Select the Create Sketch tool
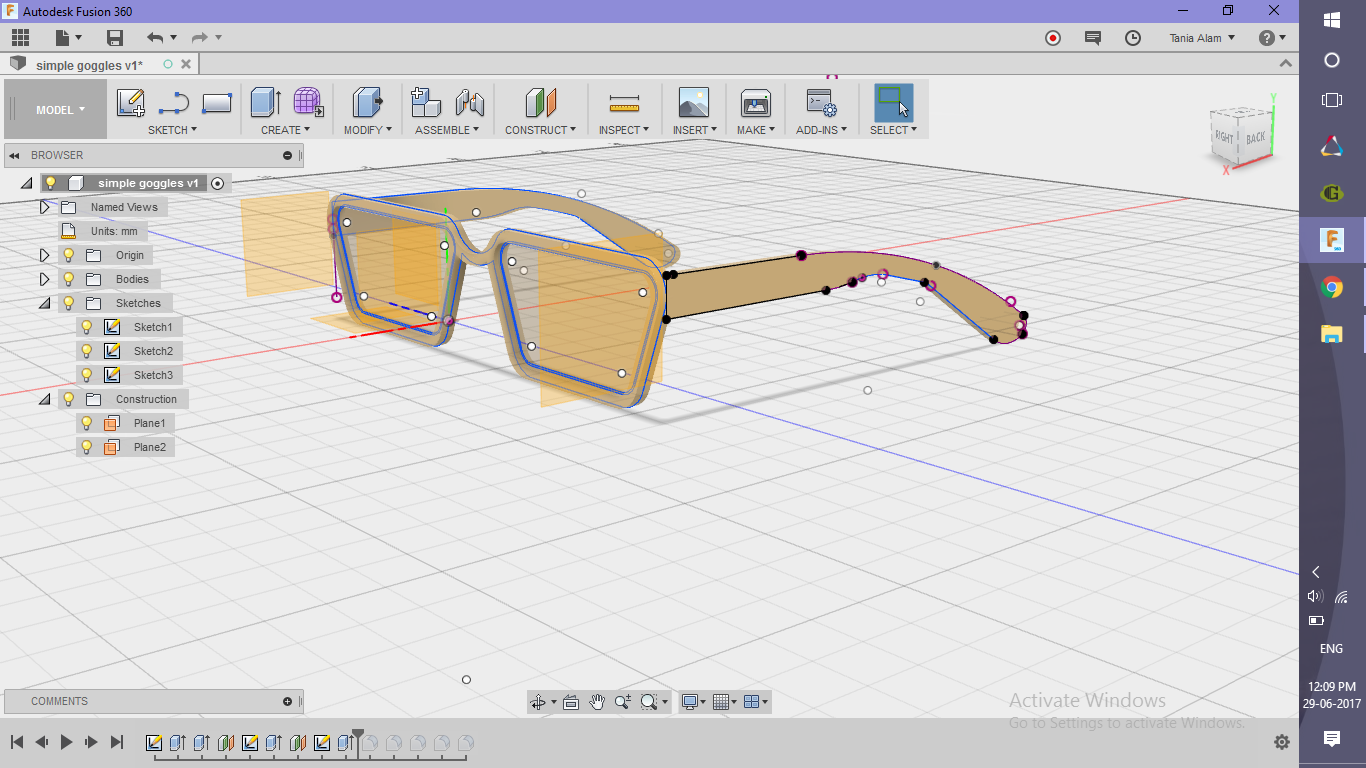 [x=131, y=103]
